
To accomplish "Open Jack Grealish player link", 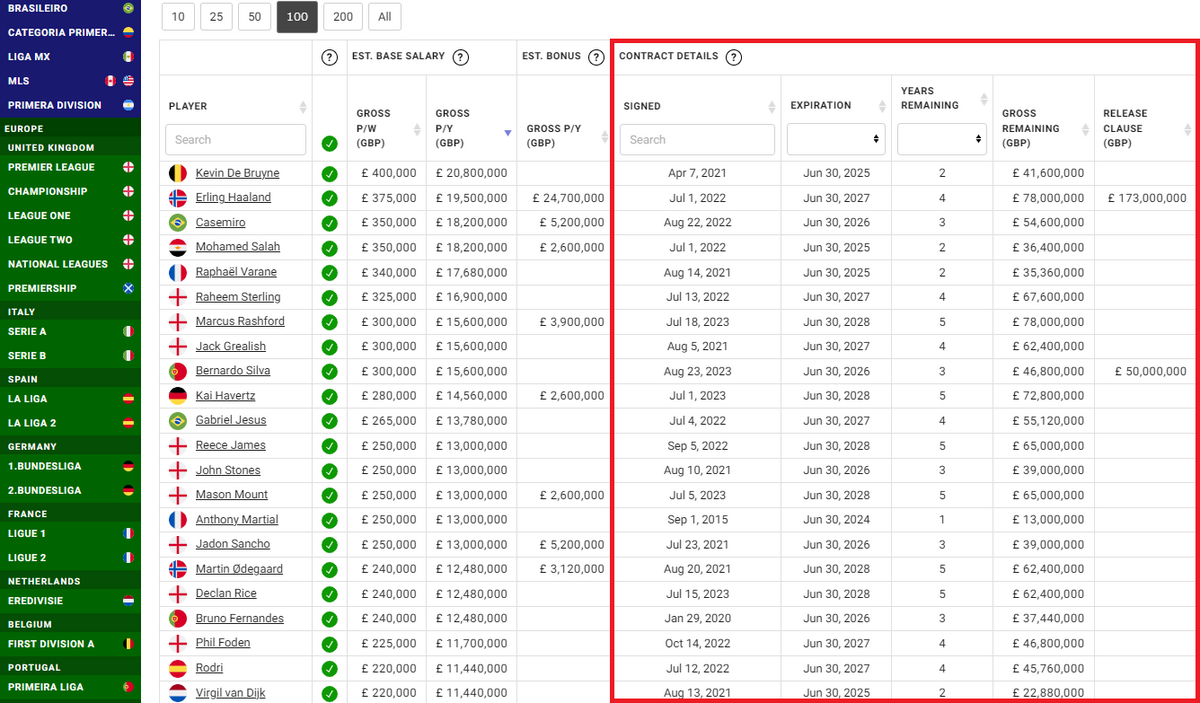I will coord(231,346).
